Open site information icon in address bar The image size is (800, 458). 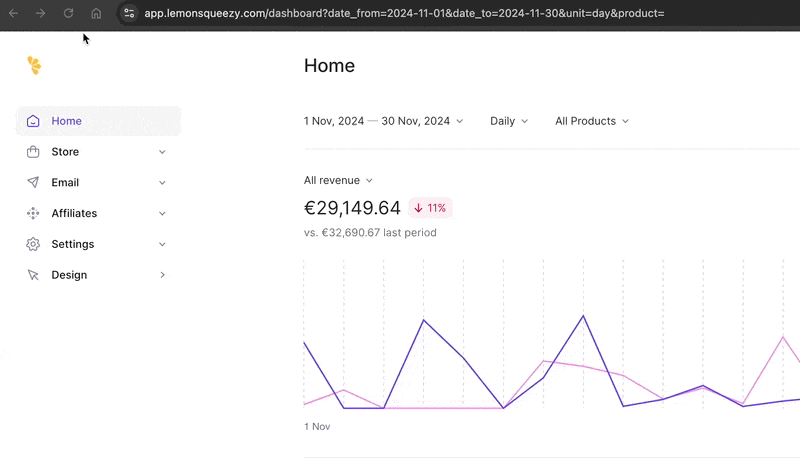point(129,13)
